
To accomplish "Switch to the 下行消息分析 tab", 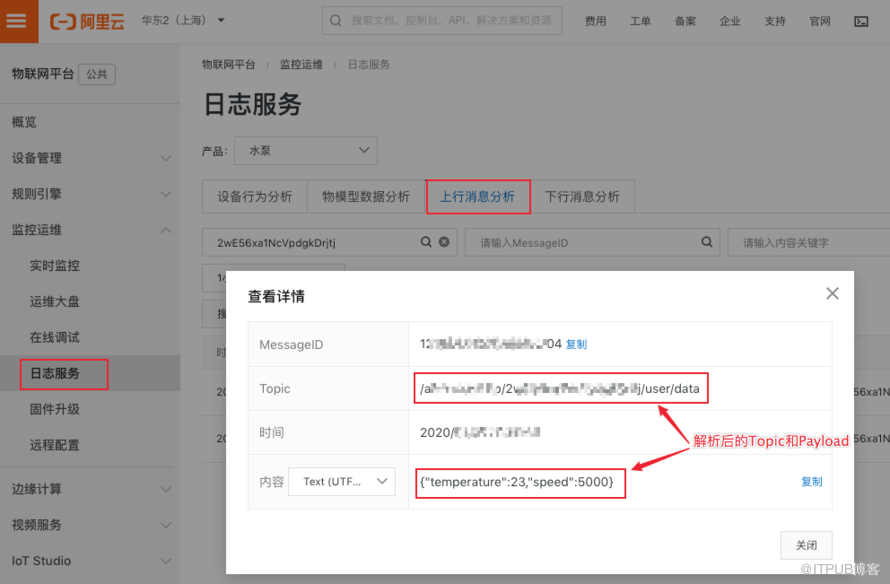I will pos(581,197).
